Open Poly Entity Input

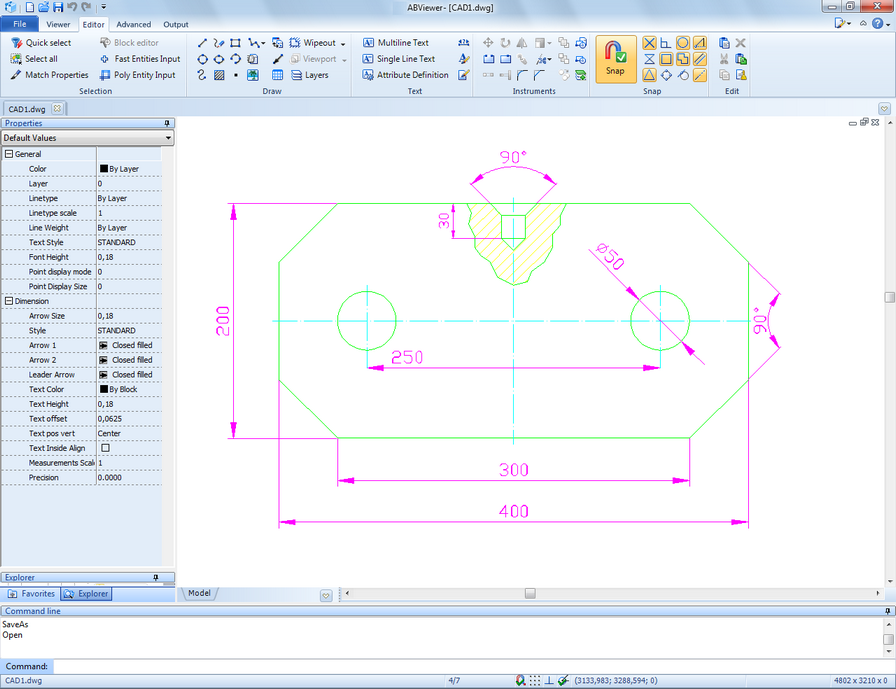138,75
